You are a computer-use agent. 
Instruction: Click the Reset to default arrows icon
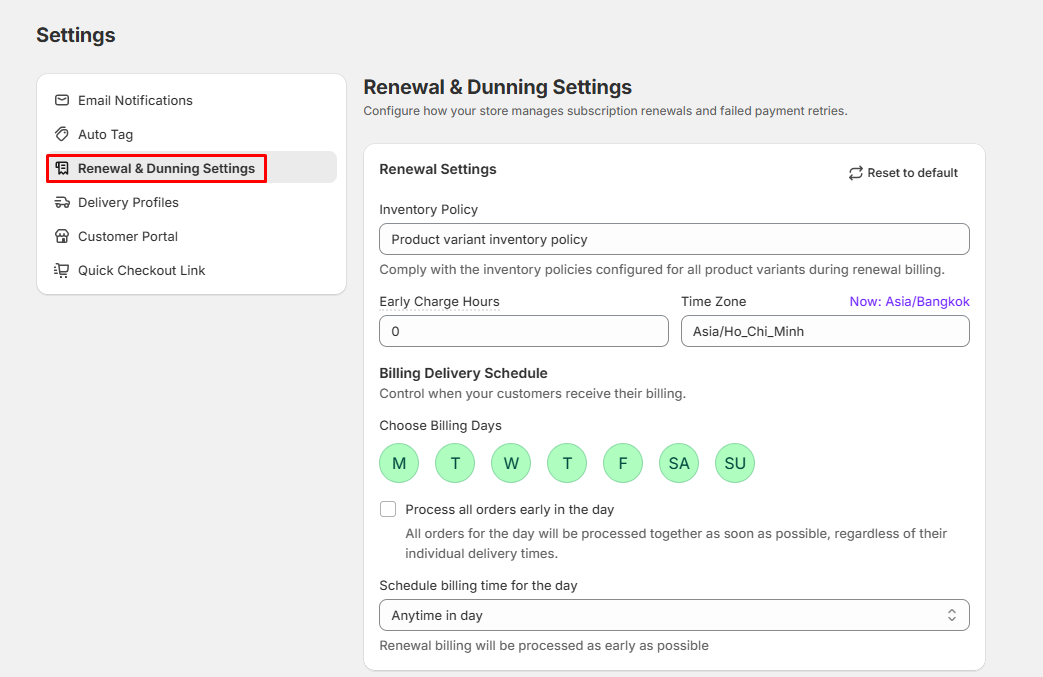(x=855, y=173)
